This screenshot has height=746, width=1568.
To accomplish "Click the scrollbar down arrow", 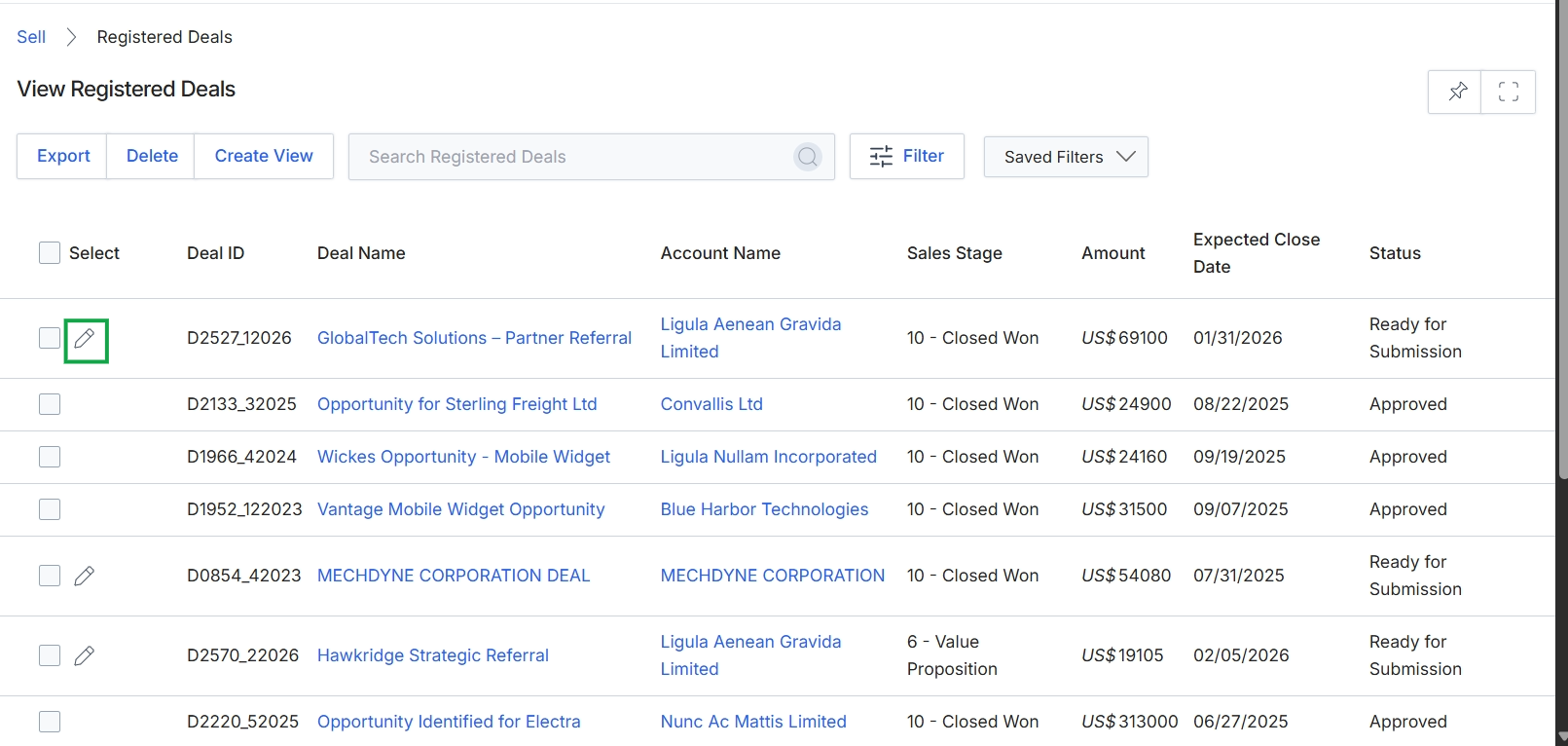I will [1562, 737].
